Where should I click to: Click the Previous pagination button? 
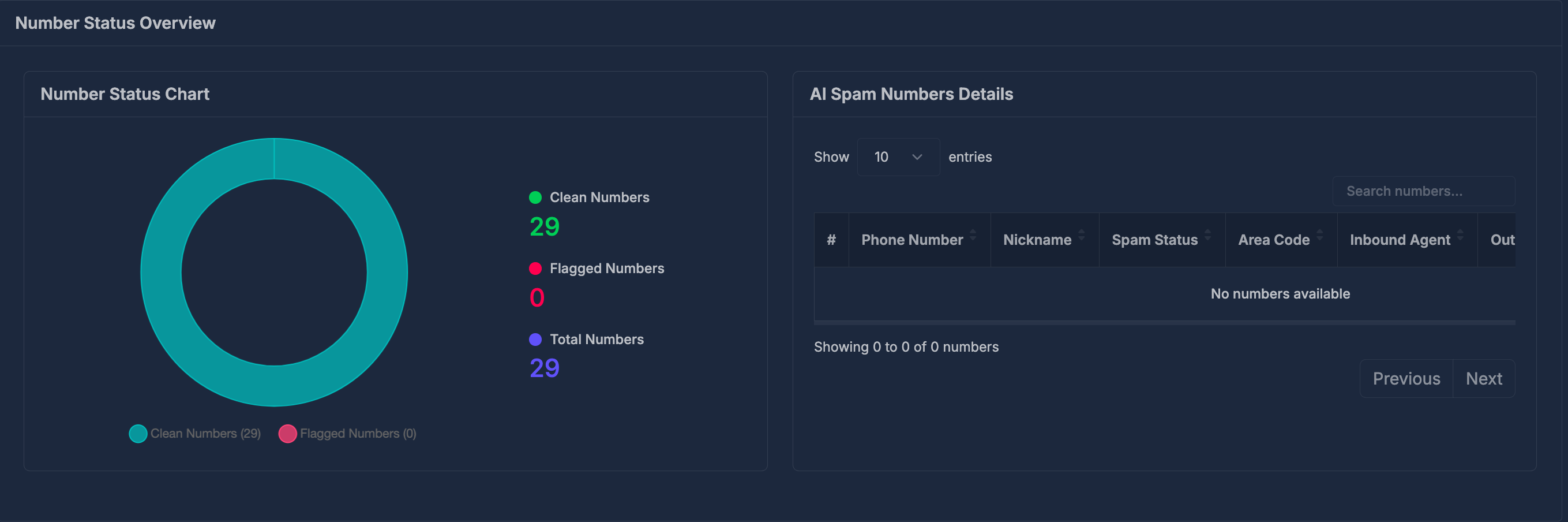(1406, 378)
